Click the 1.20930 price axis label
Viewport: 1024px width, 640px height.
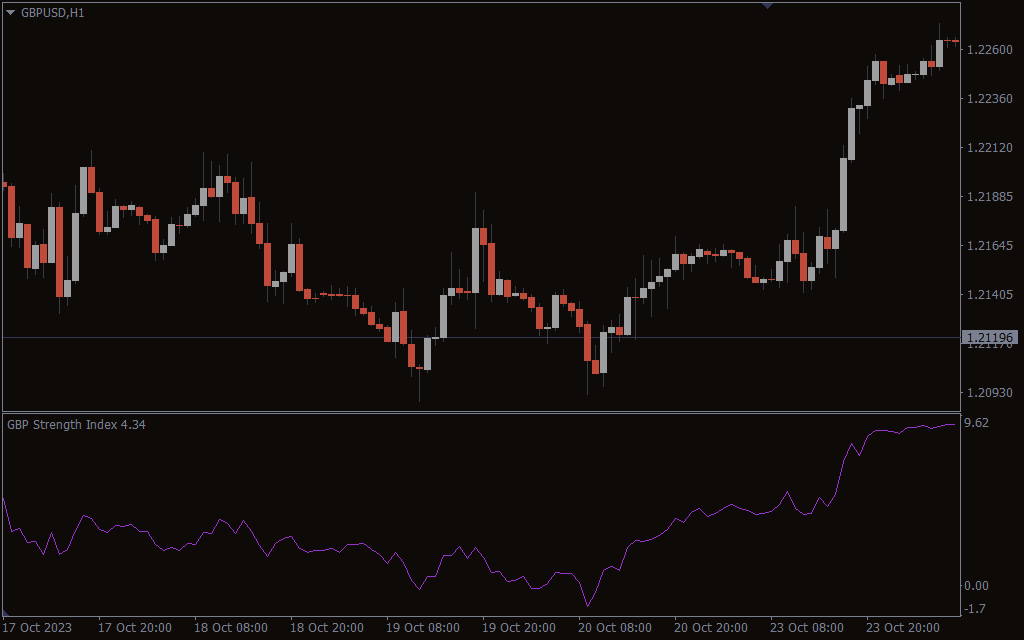point(990,393)
